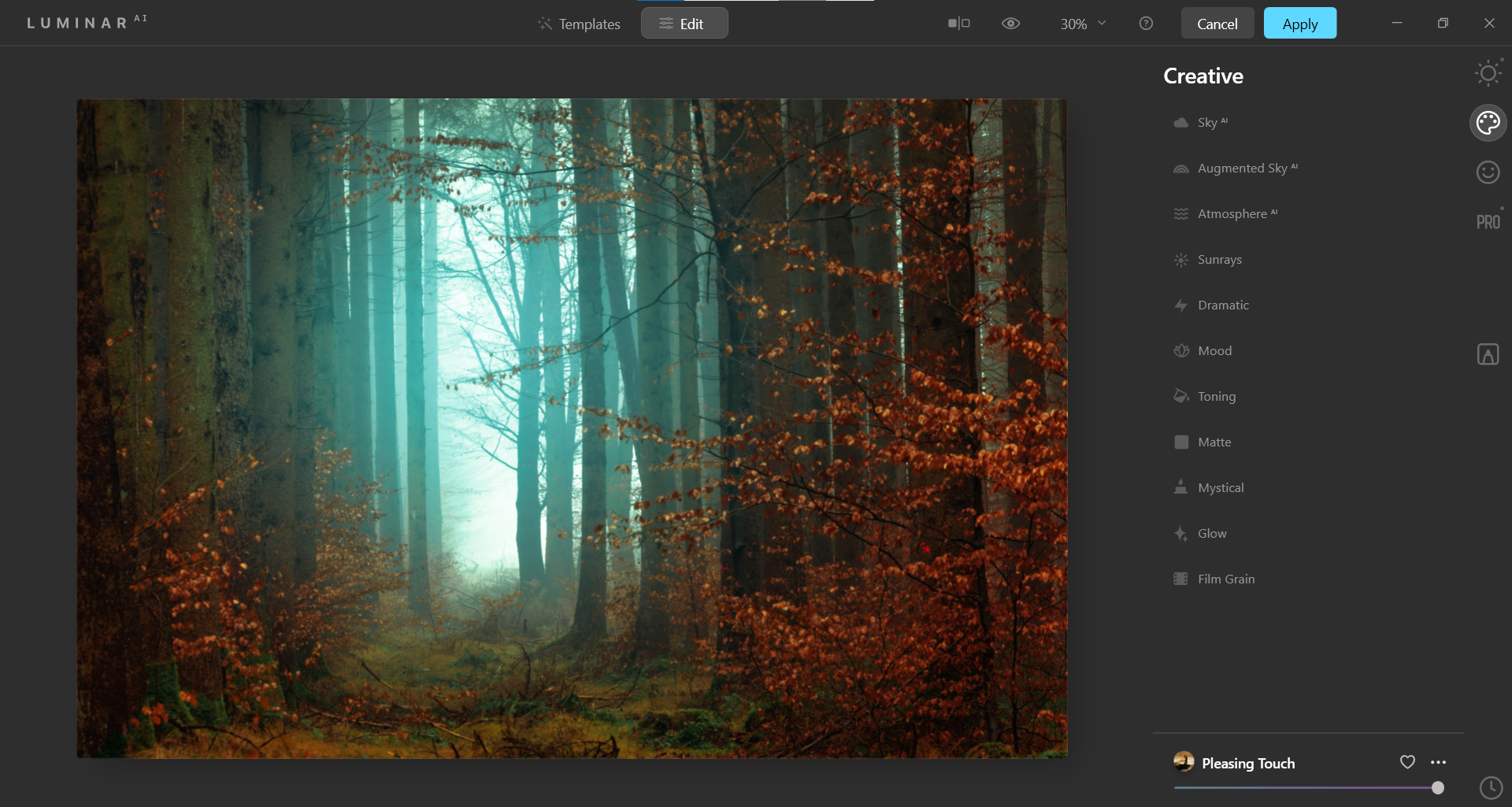This screenshot has width=1512, height=807.
Task: Close the Luminar AI window
Action: [1489, 23]
